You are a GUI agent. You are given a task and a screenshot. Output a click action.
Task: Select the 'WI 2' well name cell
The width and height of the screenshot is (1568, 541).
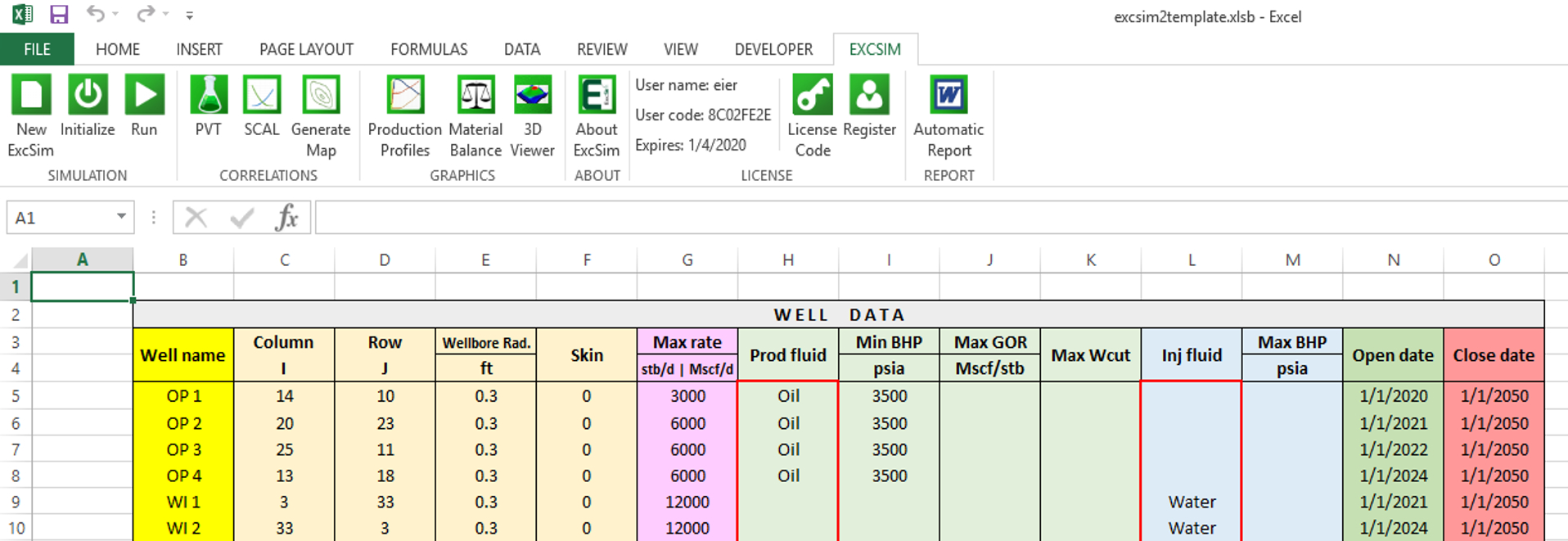183,529
